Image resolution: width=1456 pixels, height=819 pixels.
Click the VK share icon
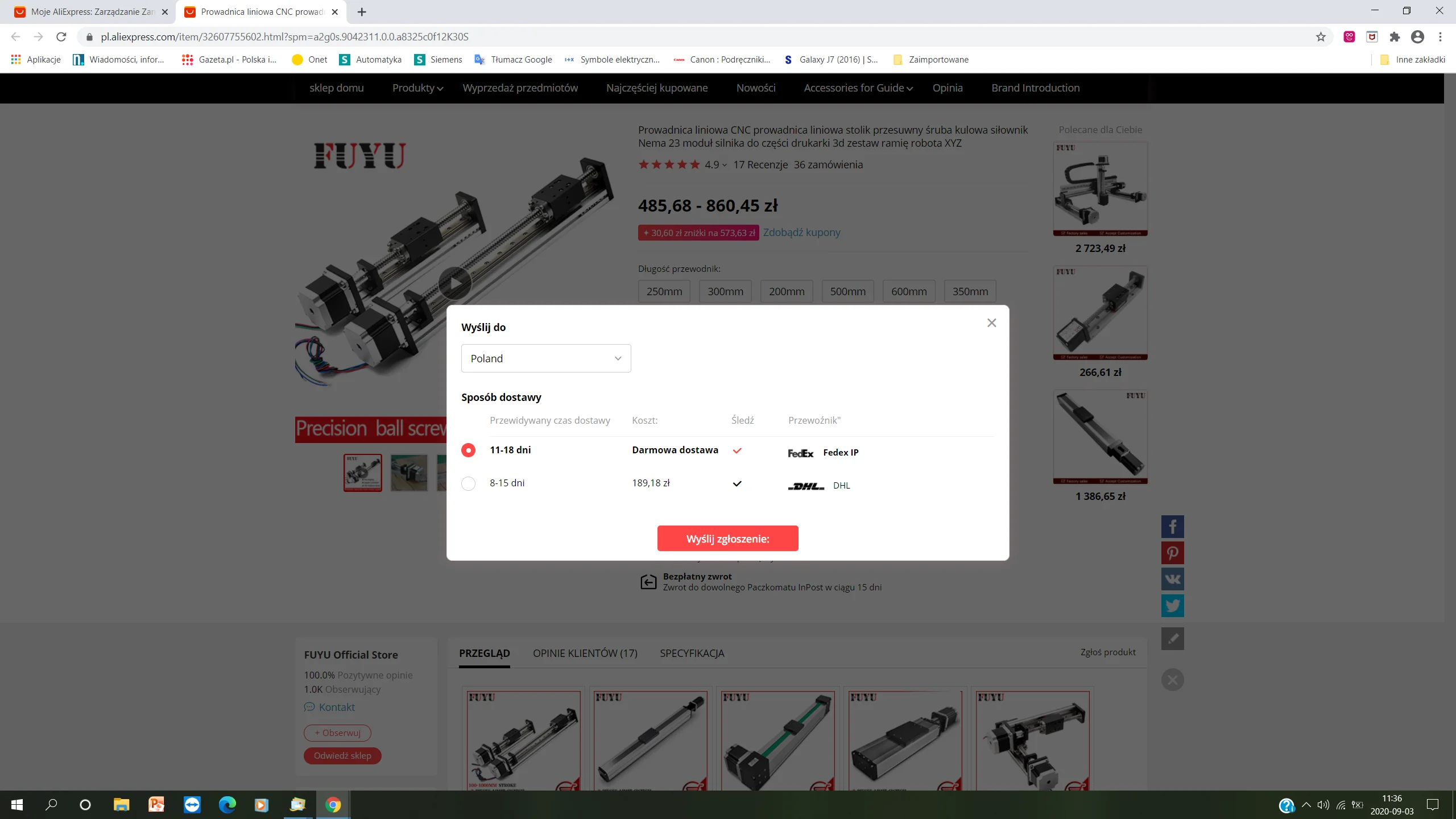tap(1172, 579)
